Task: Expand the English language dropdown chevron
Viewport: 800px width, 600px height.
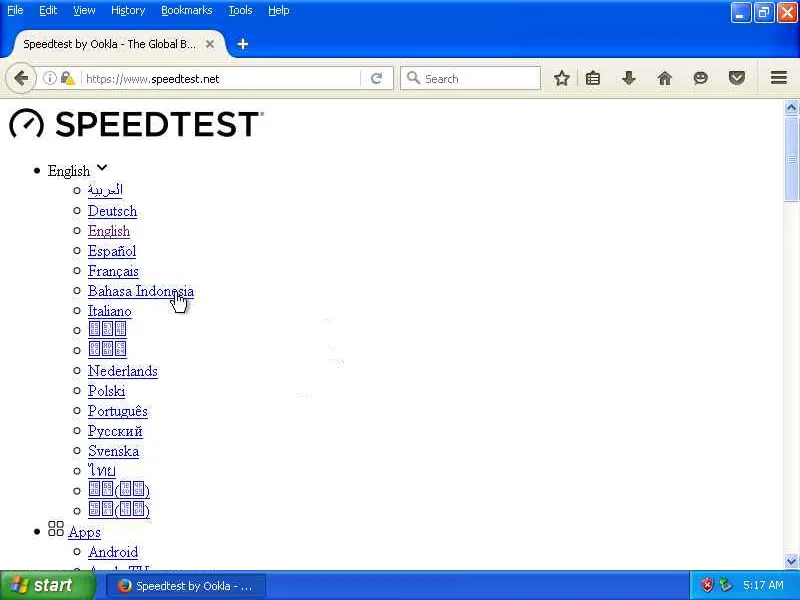Action: tap(102, 168)
